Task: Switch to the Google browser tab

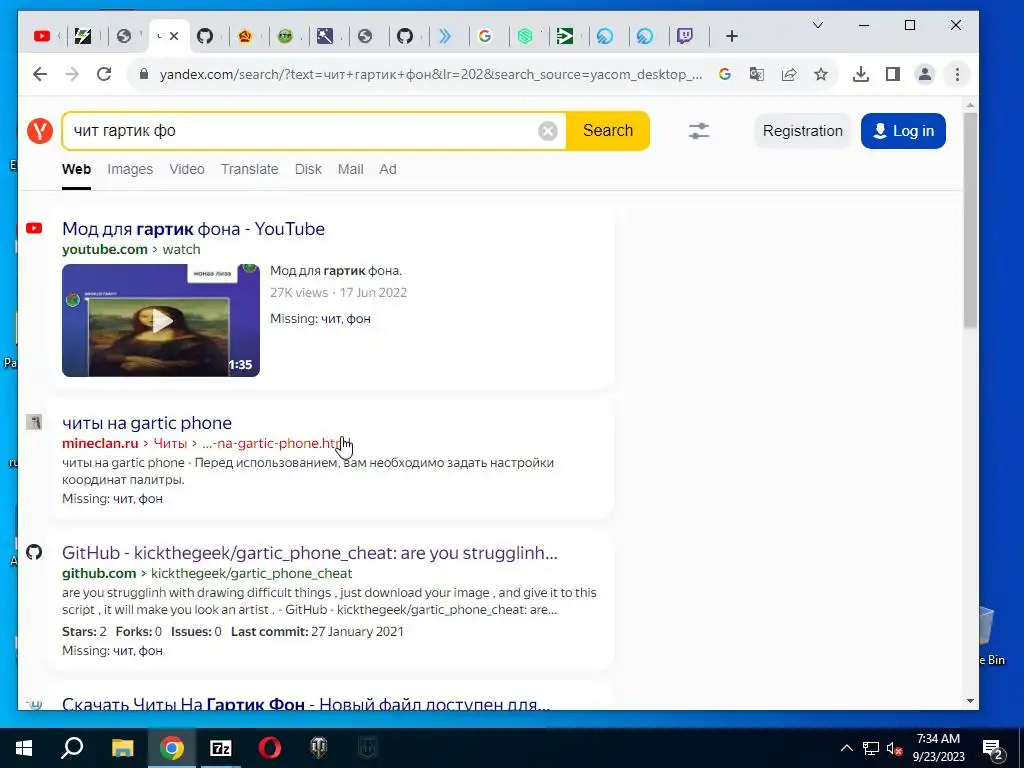Action: click(x=485, y=36)
